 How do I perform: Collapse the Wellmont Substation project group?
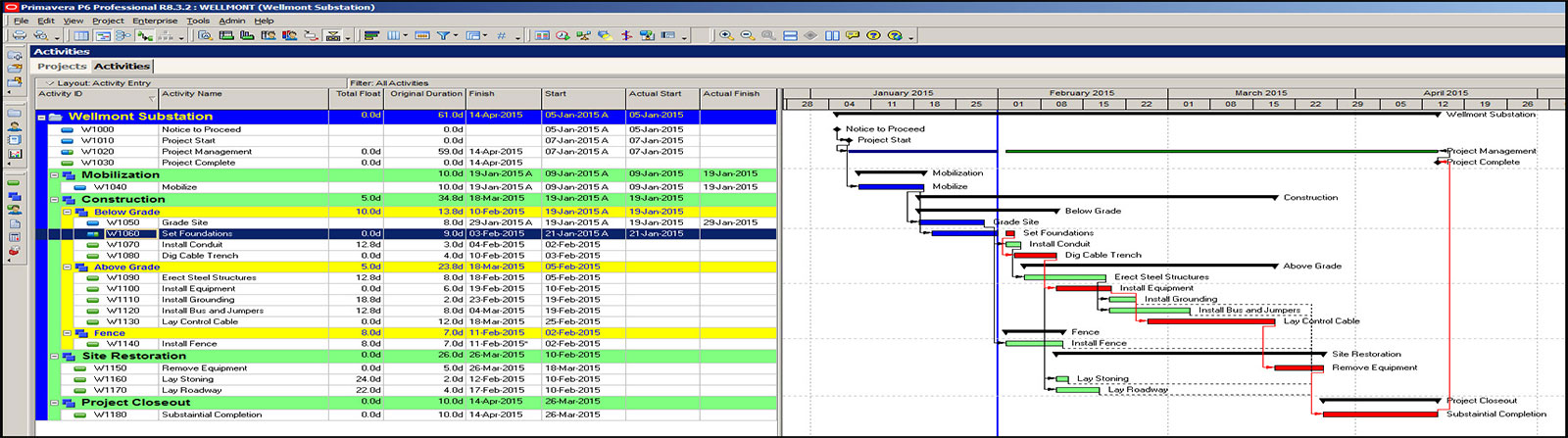coord(42,117)
